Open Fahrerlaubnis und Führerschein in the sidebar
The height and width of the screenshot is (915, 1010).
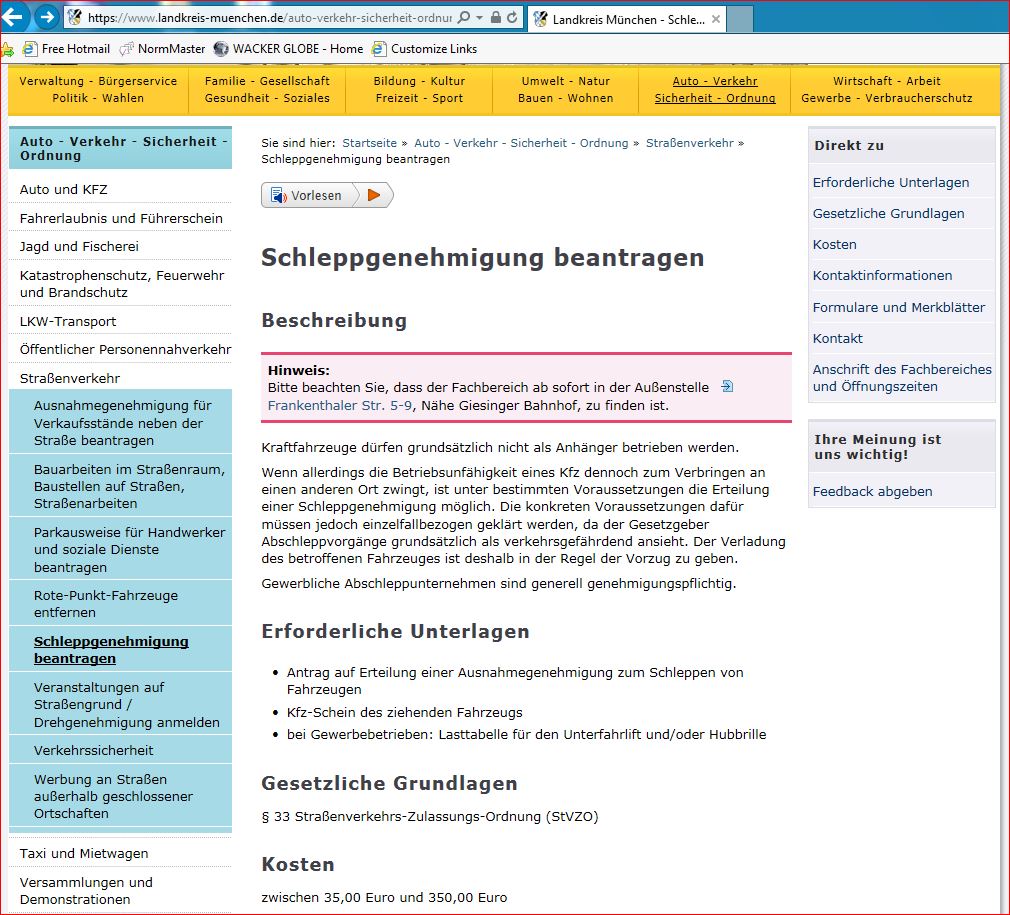click(121, 218)
